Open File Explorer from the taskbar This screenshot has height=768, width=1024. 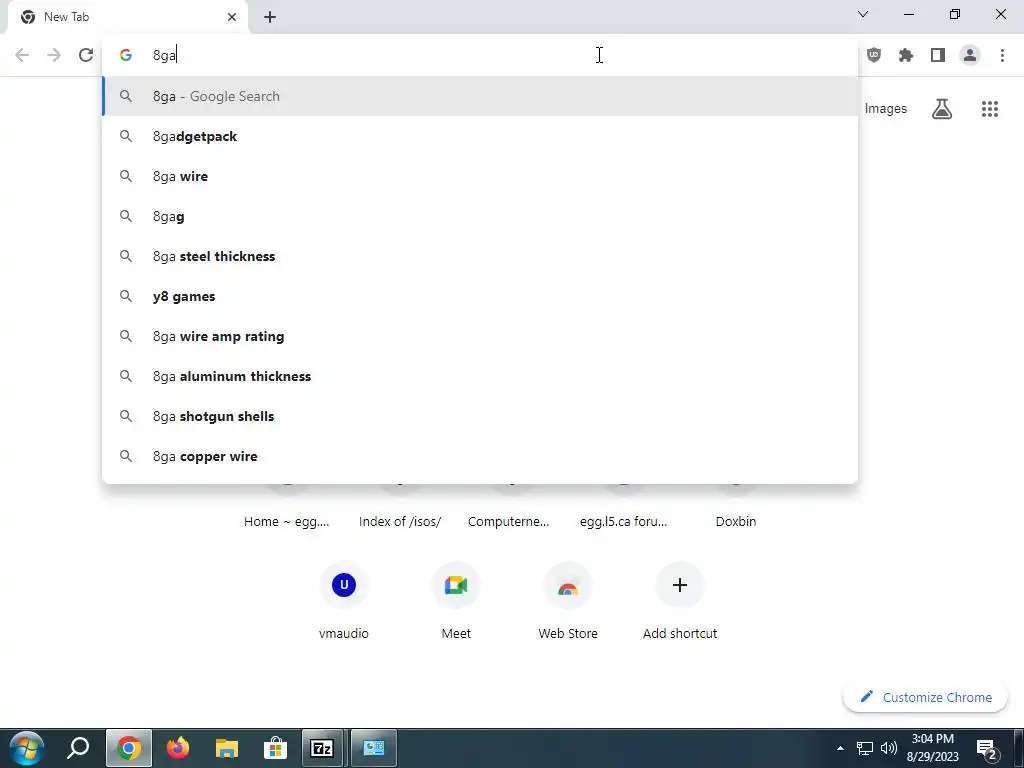[227, 748]
